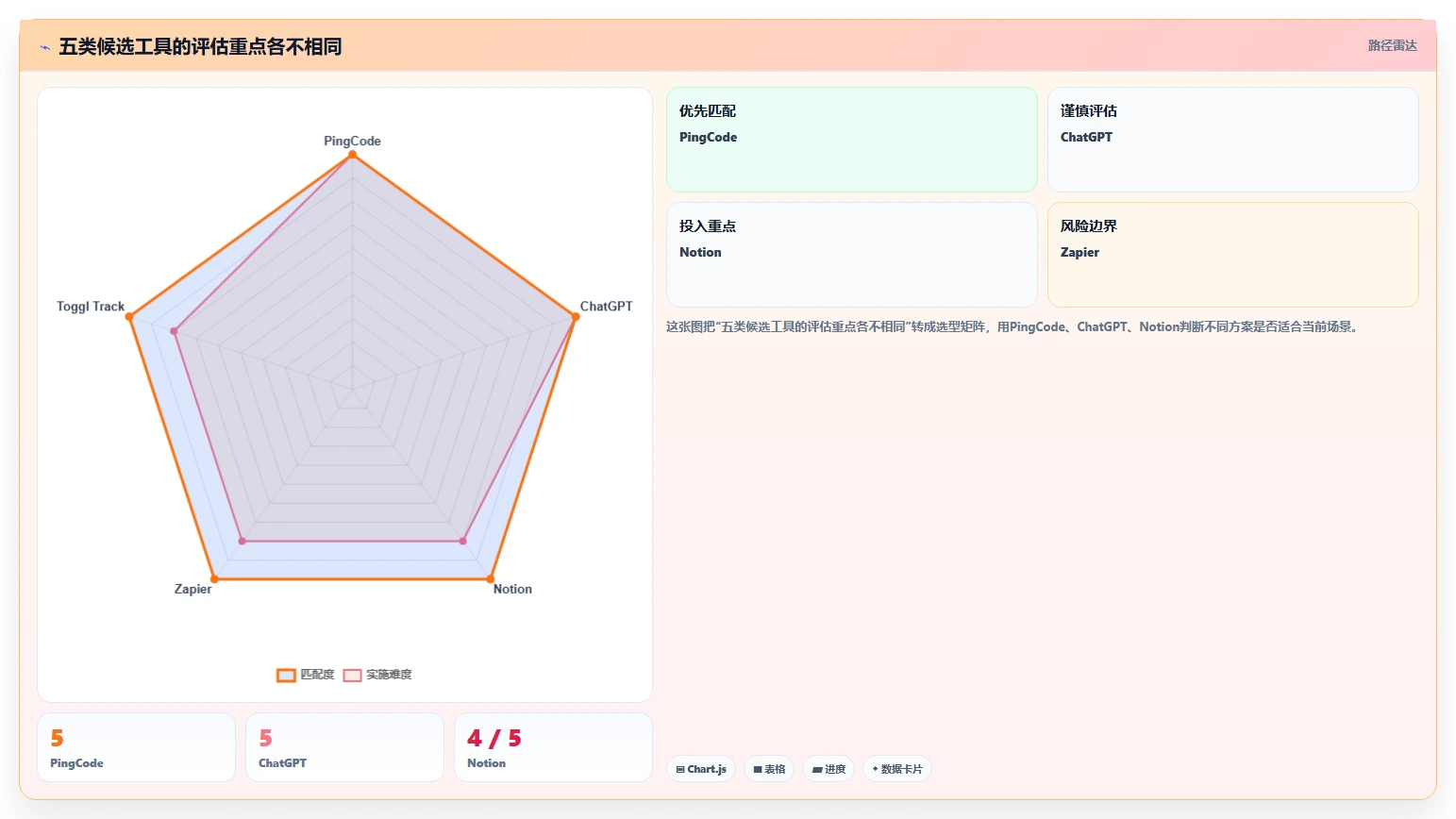Click the 进度 chip
1456x819 pixels.
[828, 769]
